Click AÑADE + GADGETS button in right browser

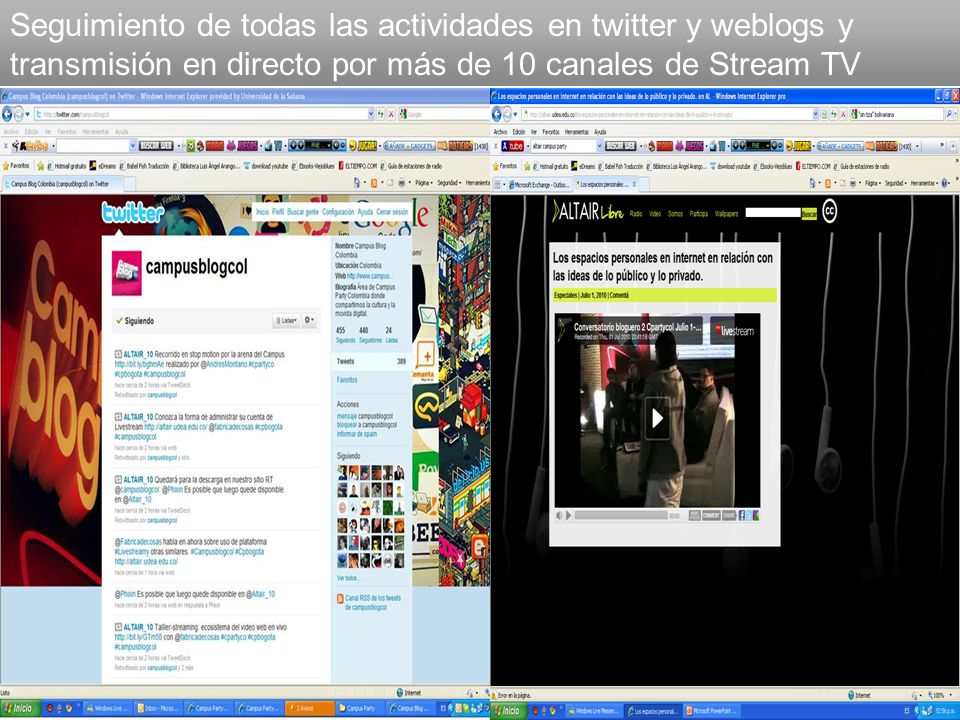point(840,146)
